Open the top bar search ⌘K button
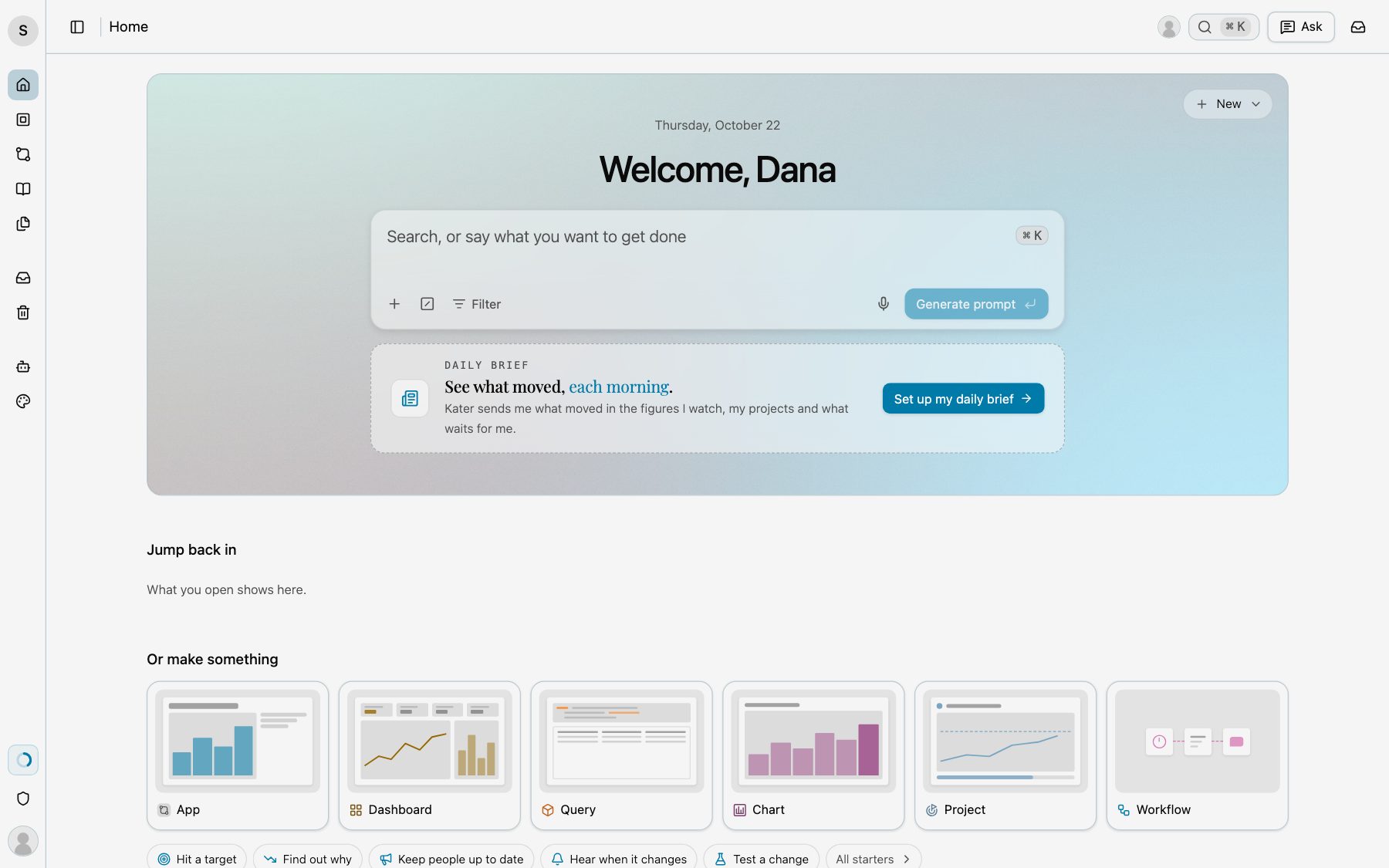This screenshot has width=1389, height=868. [x=1223, y=27]
